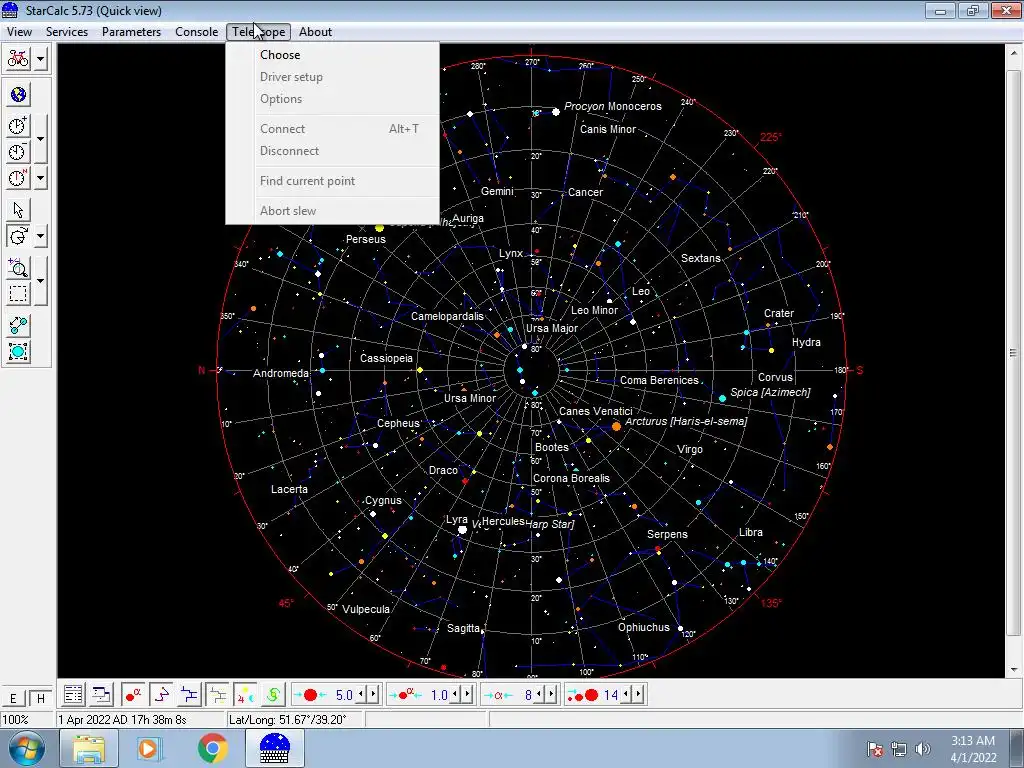The height and width of the screenshot is (768, 1024).
Task: Toggle equatorial E coordinate mode
Action: [13, 698]
